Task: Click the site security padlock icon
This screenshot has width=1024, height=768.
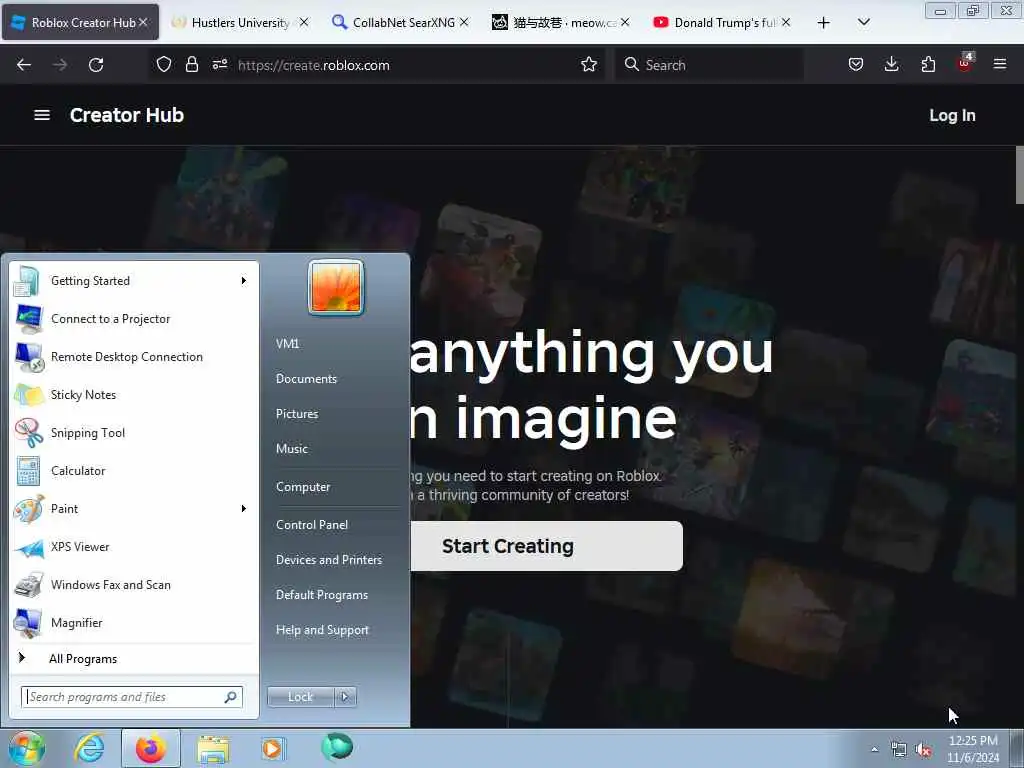Action: 191,64
